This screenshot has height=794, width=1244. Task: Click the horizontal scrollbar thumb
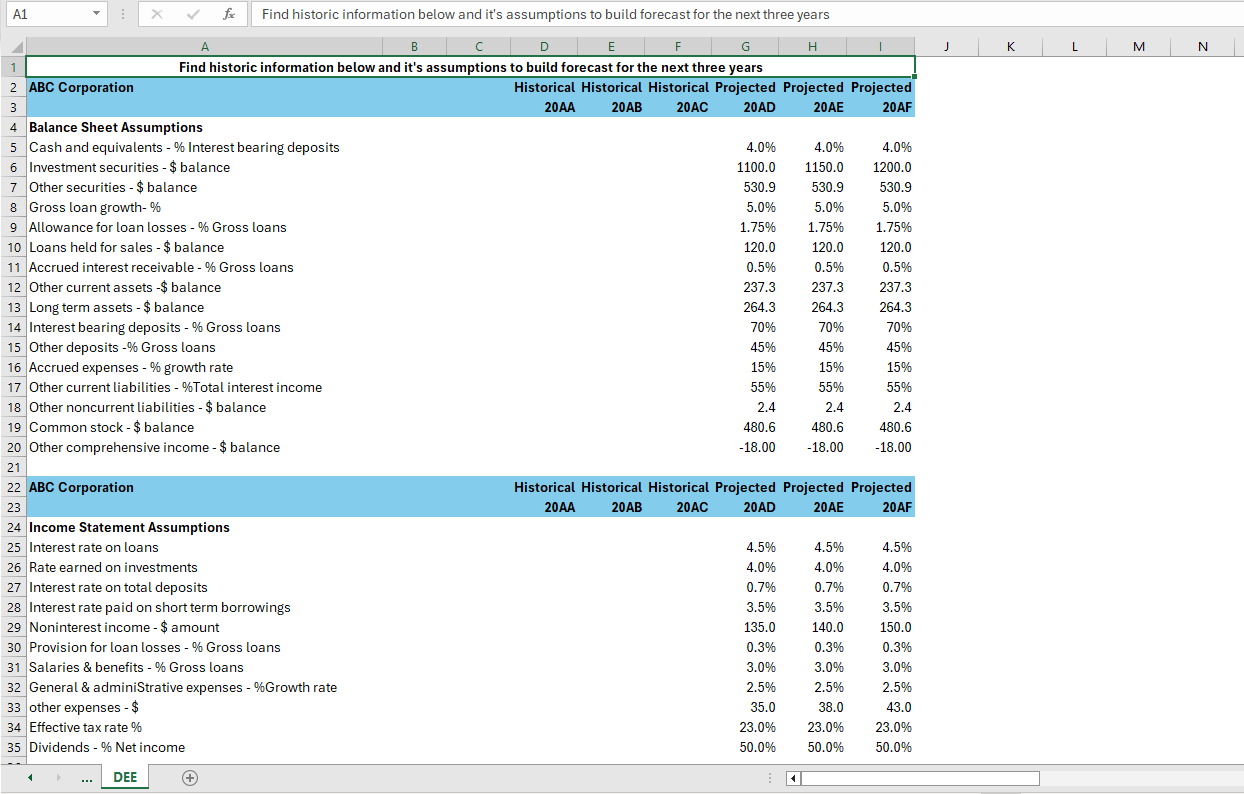(920, 778)
